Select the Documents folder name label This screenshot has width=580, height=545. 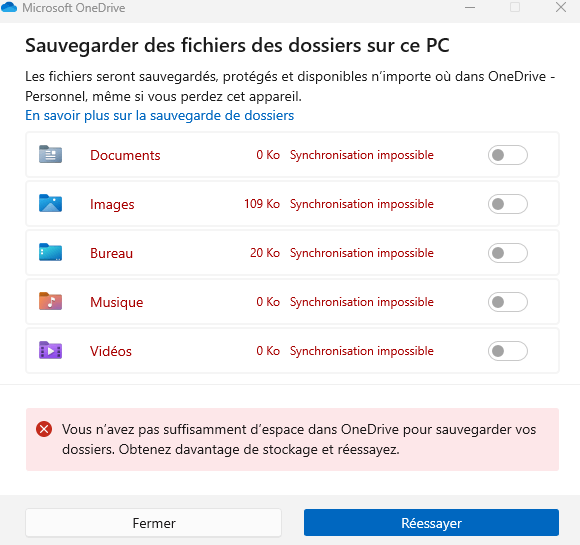click(x=125, y=155)
